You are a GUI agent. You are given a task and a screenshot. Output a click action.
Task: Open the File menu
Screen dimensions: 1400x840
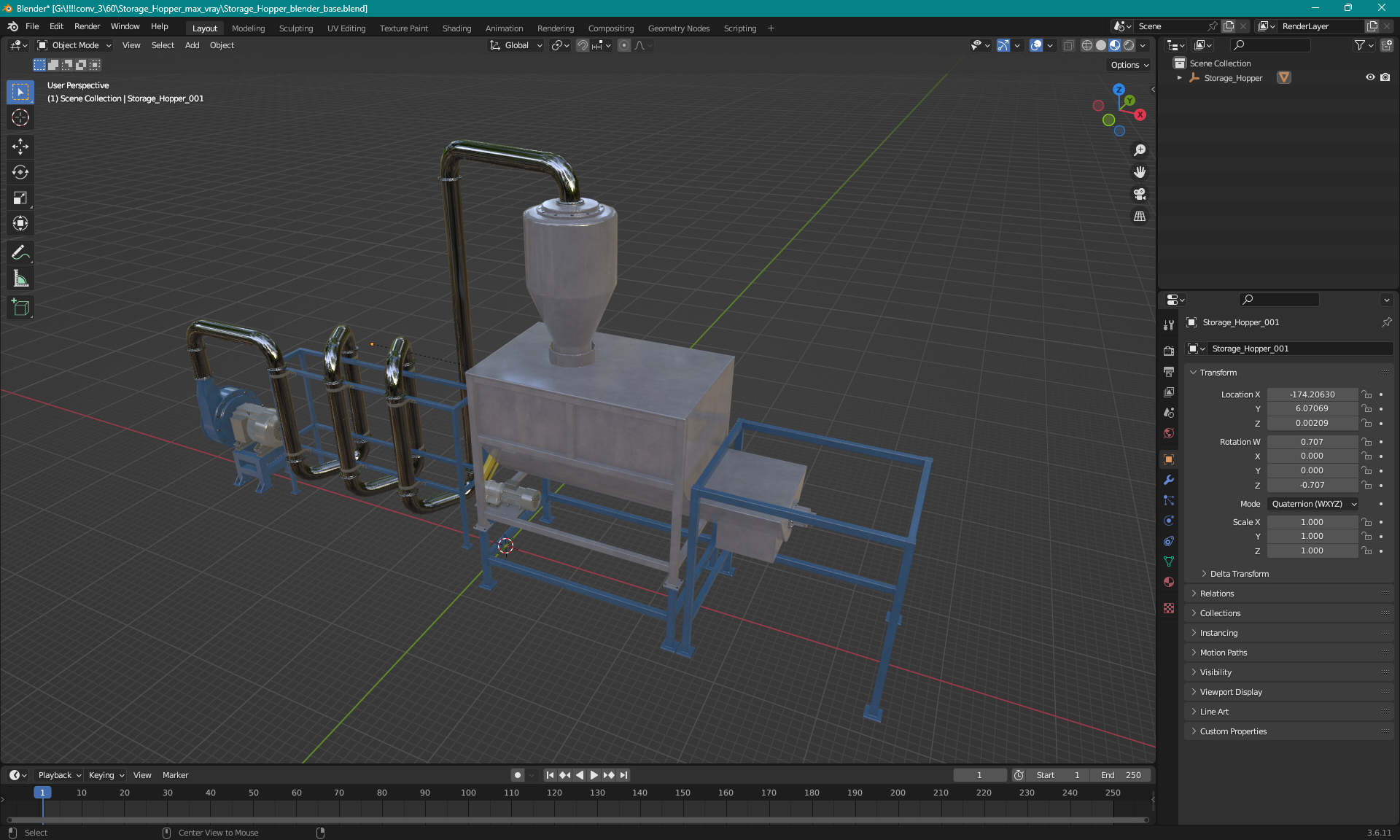pyautogui.click(x=32, y=26)
